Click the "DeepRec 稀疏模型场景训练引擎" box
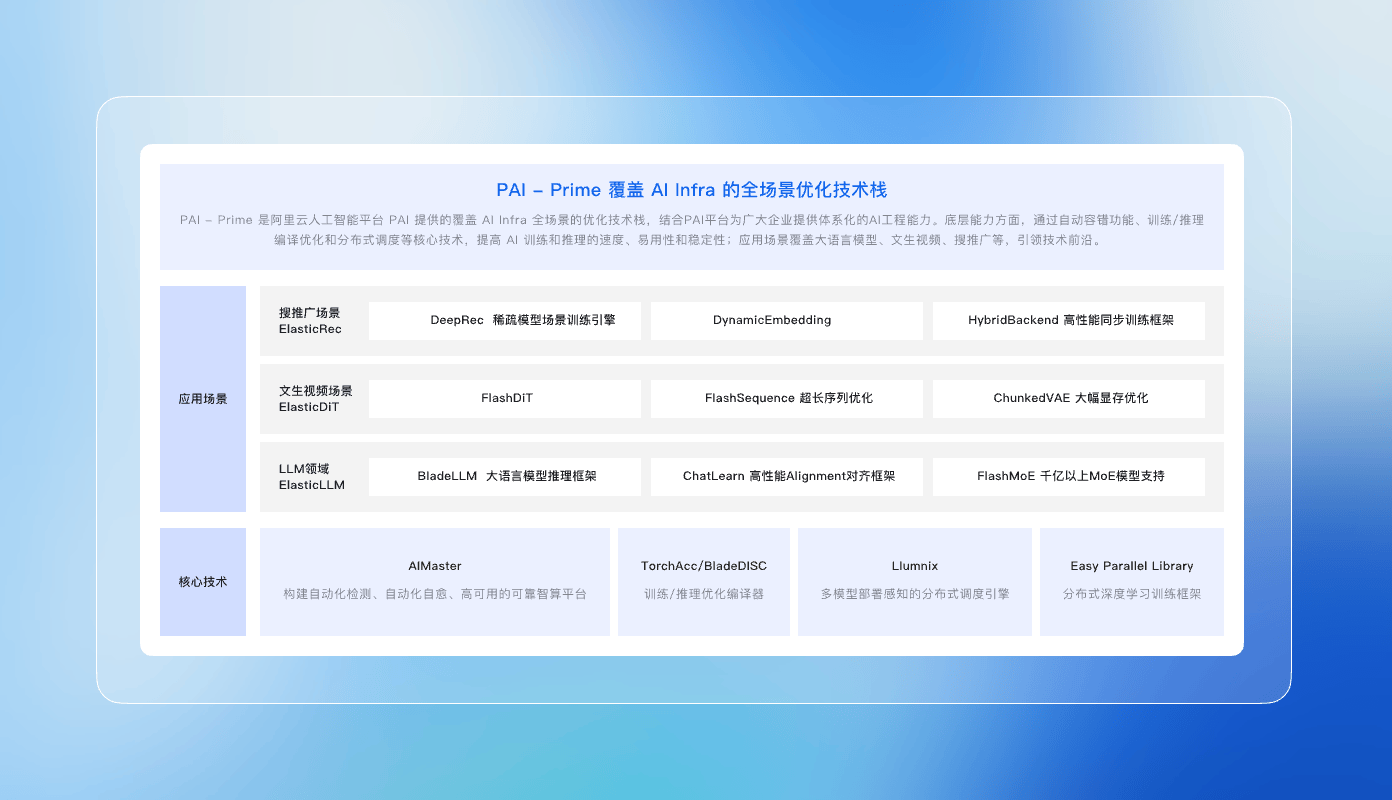 (x=505, y=321)
